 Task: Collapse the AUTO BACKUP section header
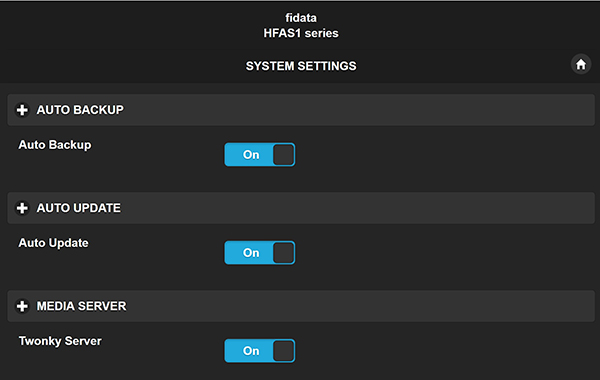click(x=301, y=110)
